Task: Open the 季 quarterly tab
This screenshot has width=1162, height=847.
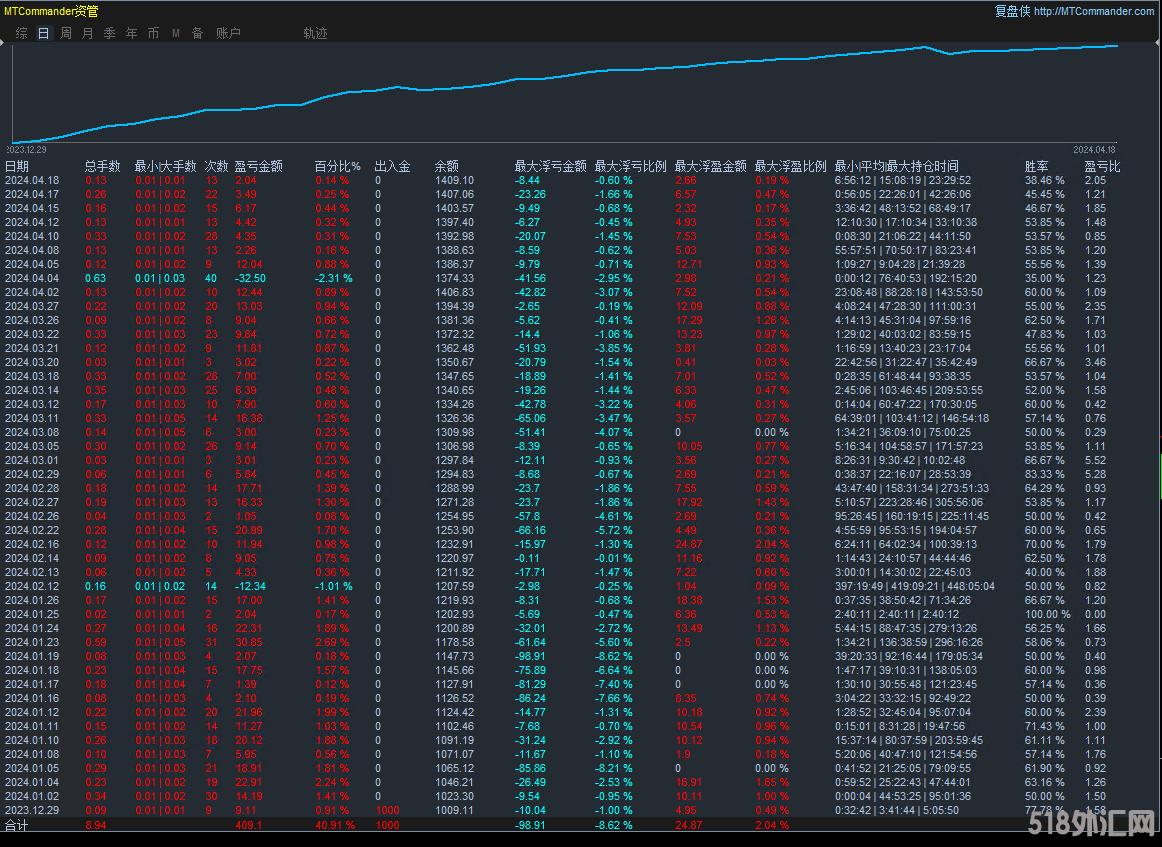Action: 109,33
